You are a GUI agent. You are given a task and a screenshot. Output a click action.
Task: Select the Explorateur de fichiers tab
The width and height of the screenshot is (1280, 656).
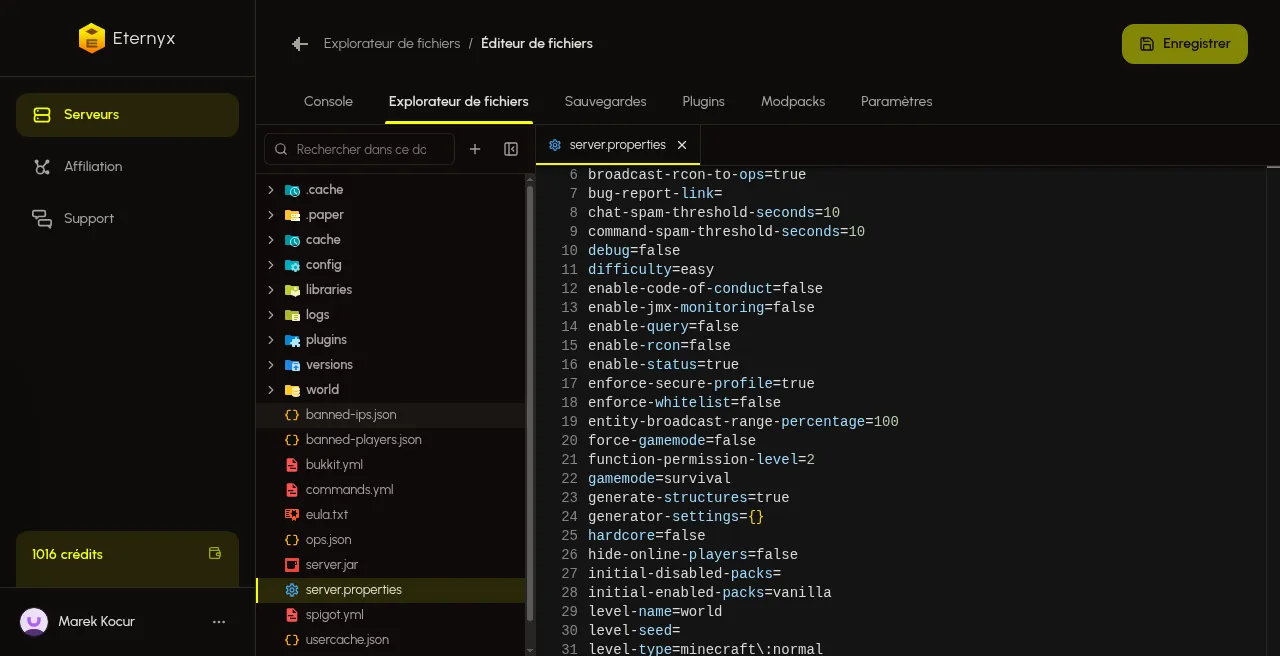[459, 102]
